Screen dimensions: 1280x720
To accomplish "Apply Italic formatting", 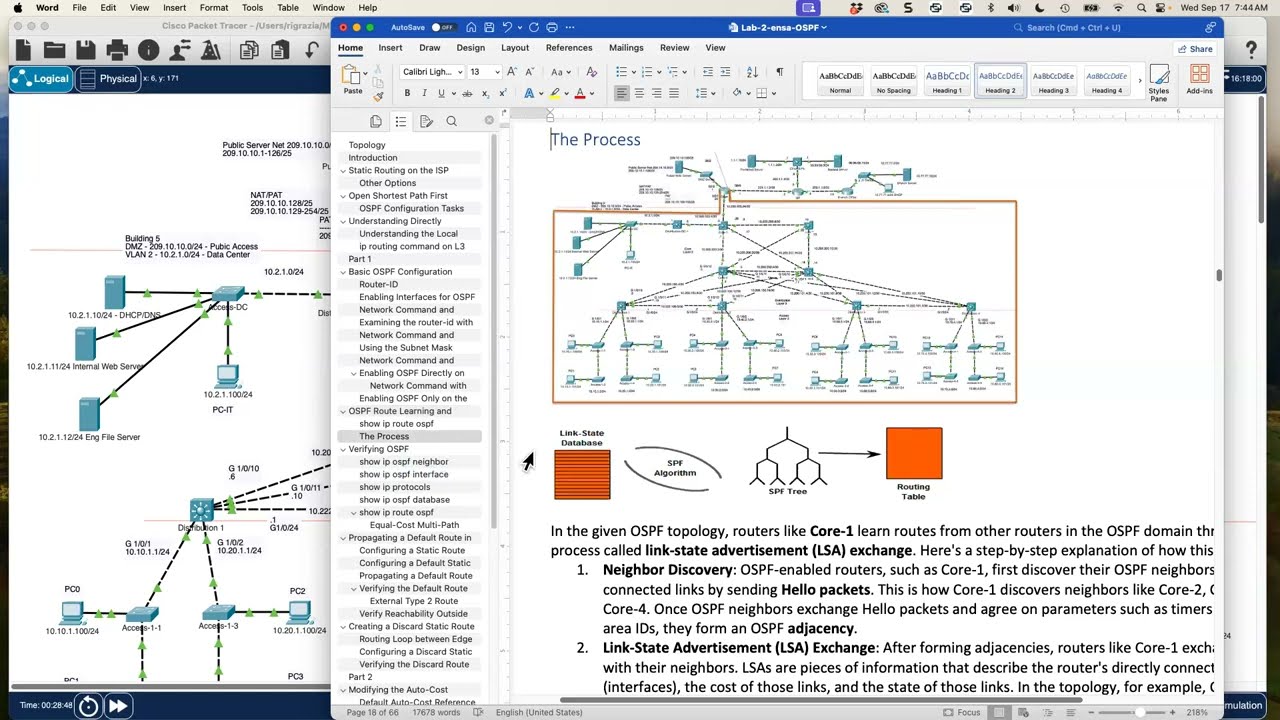I will coord(424,93).
